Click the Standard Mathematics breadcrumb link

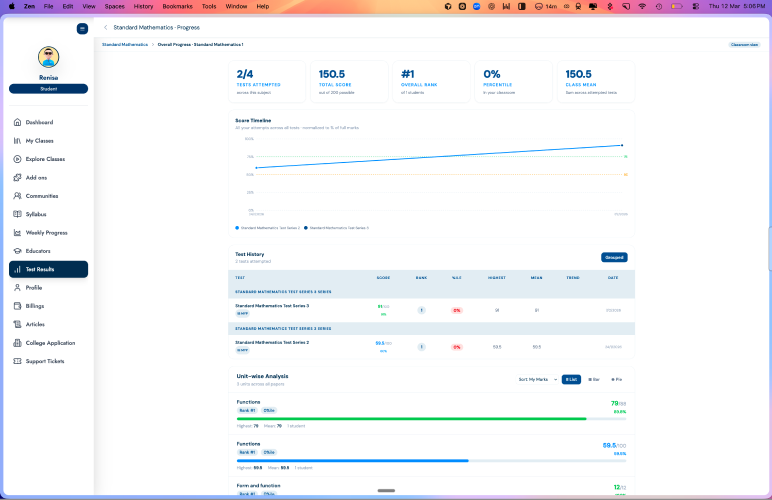point(125,45)
